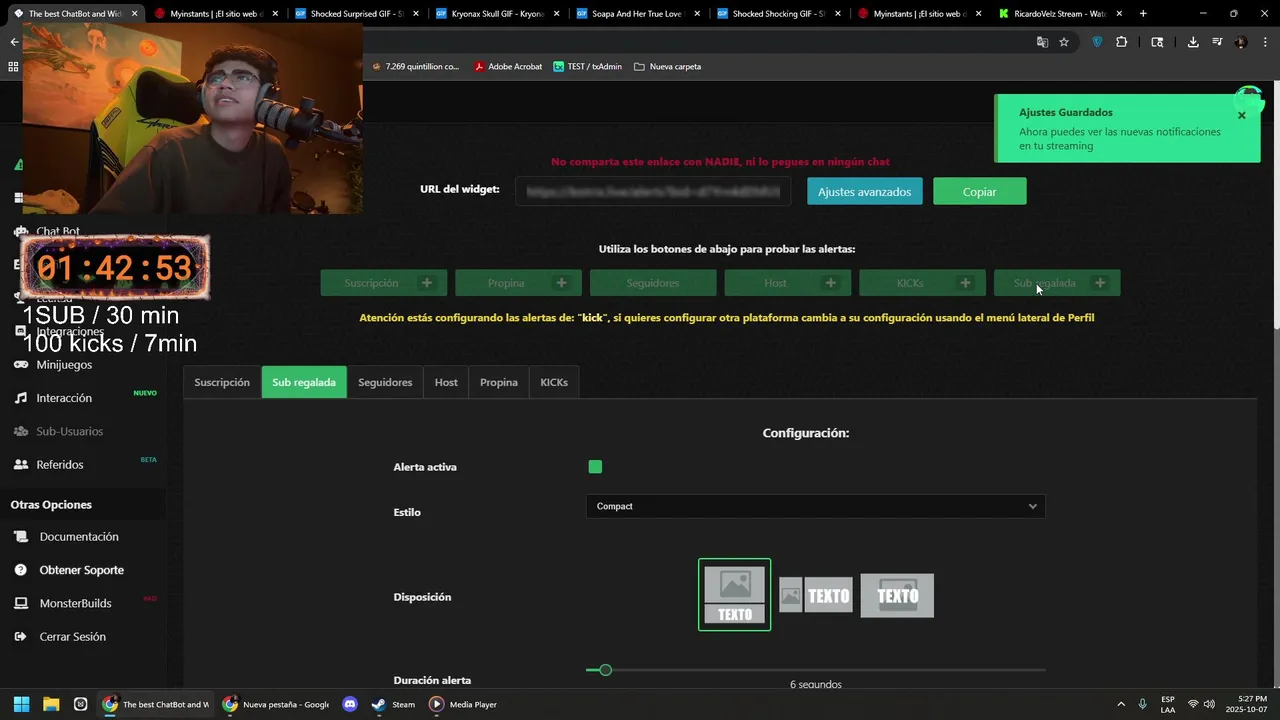Select text-over-image layout option
Image resolution: width=1280 pixels, height=720 pixels.
(x=897, y=596)
